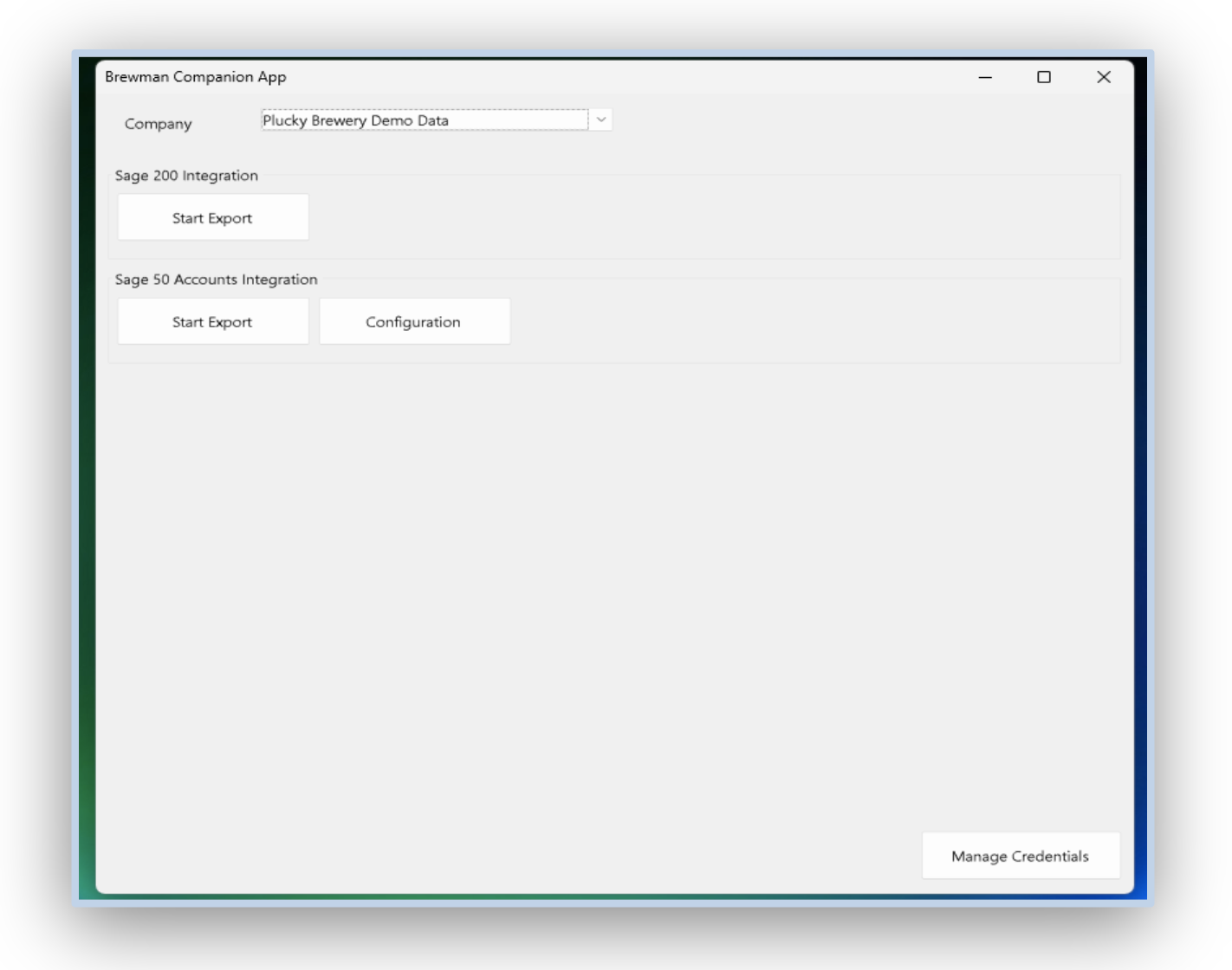Start Export under Sage 50 Accounts Integration
This screenshot has height=970, width=1232.
pos(213,321)
